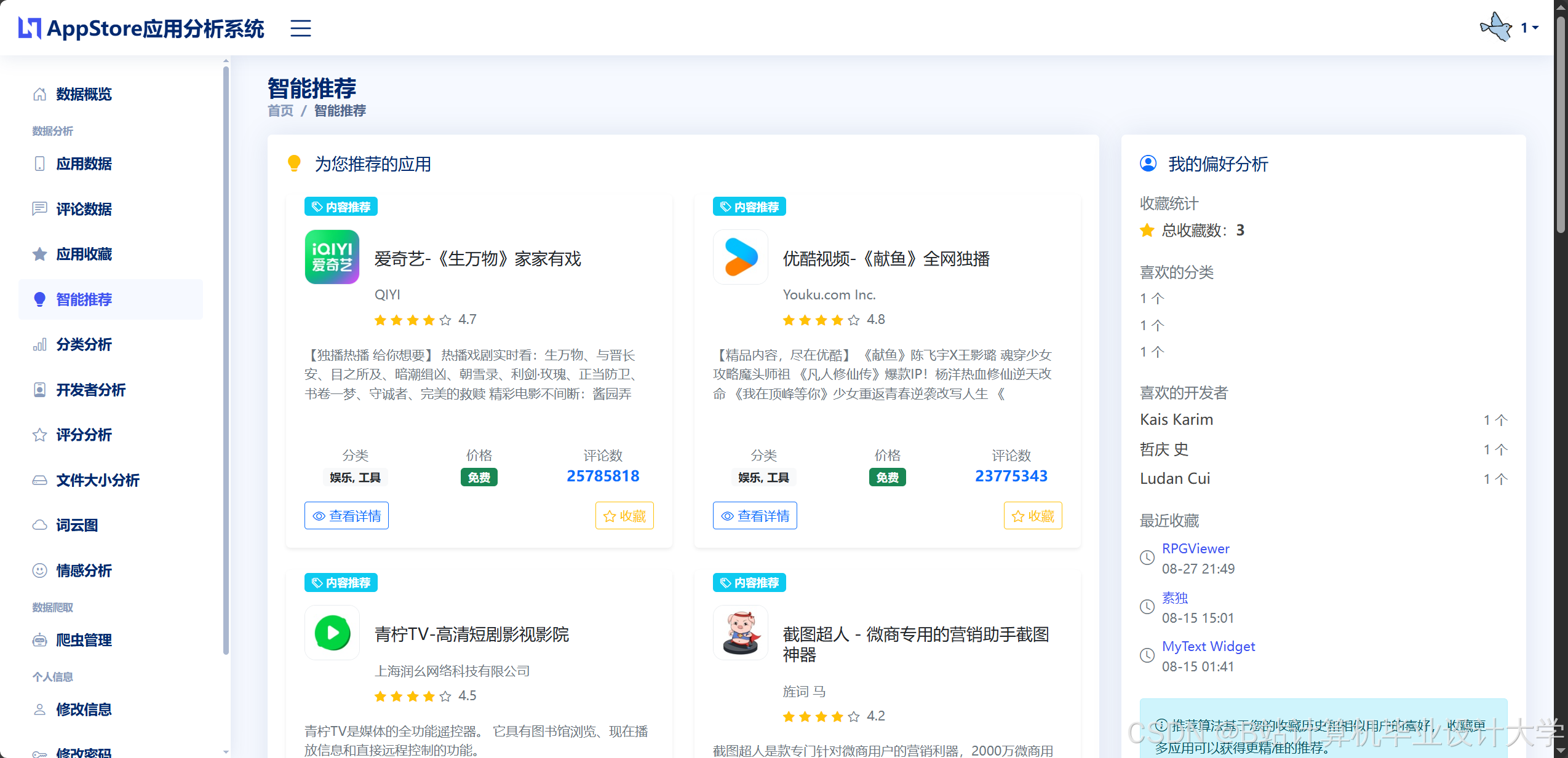View details of 爱奇艺 app
The image size is (1568, 758).
(x=346, y=516)
